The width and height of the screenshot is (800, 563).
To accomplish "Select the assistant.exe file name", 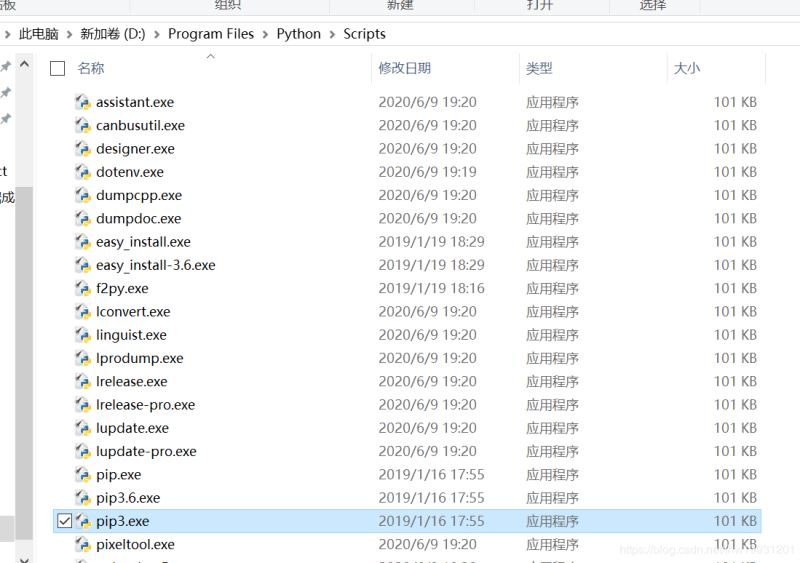I will tap(135, 102).
